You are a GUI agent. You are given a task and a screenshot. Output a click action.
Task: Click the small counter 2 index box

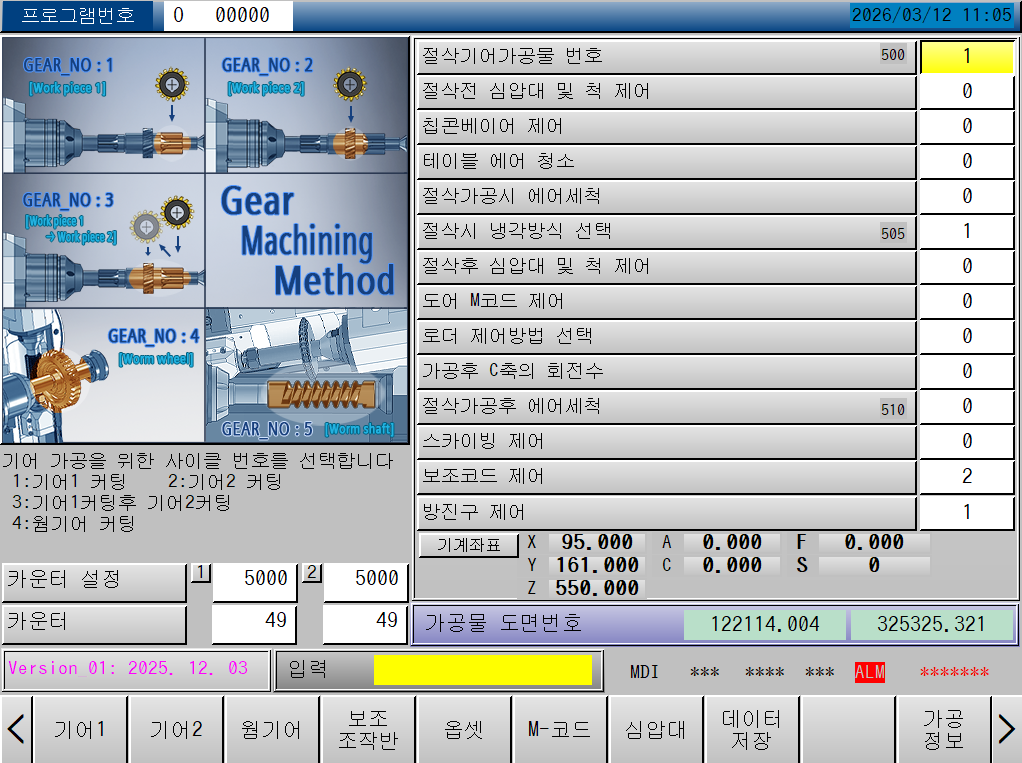(x=312, y=573)
